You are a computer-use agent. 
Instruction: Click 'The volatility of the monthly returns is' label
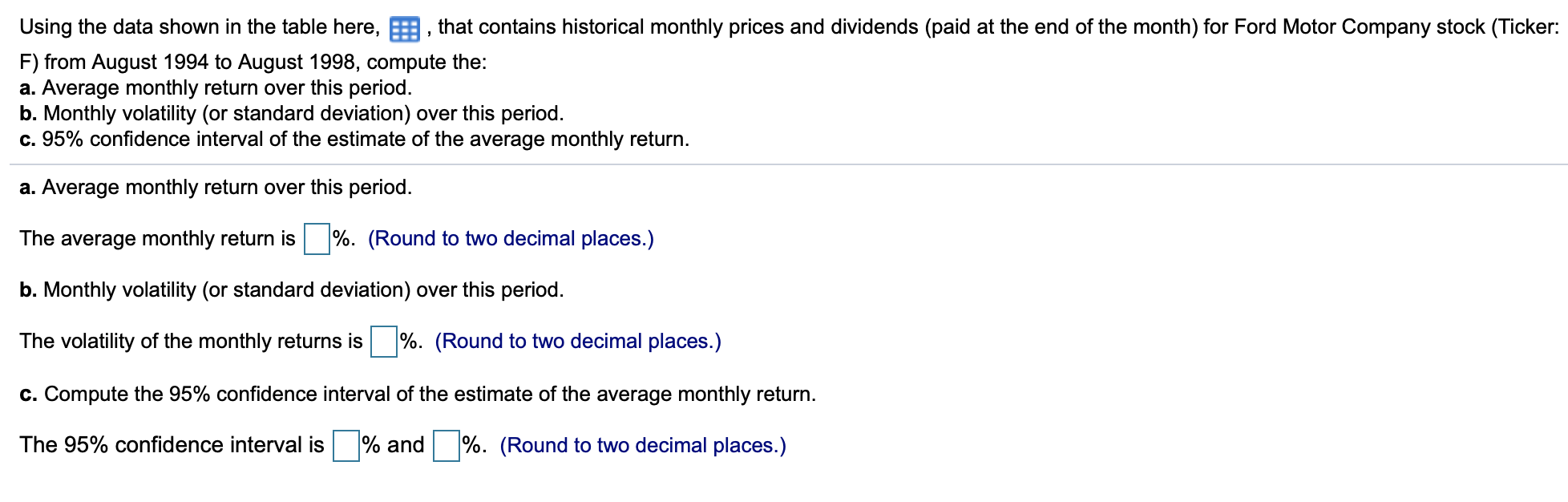(x=190, y=341)
